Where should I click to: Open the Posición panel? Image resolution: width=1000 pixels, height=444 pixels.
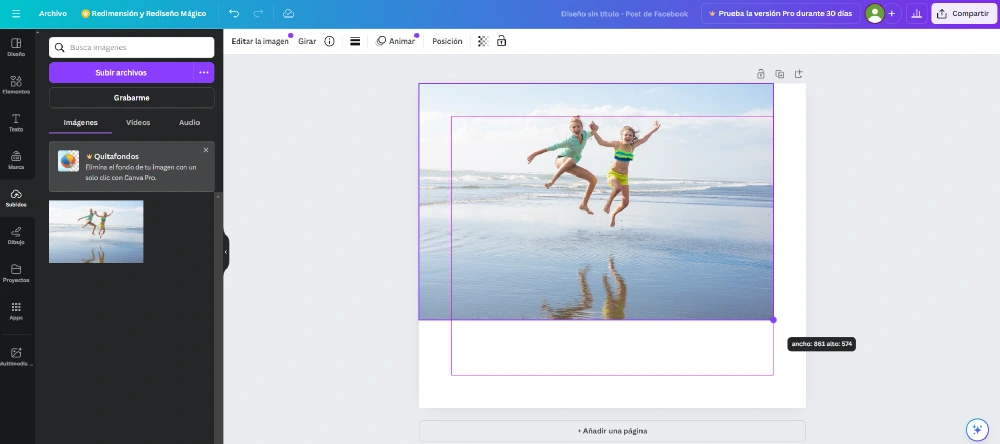[x=447, y=41]
